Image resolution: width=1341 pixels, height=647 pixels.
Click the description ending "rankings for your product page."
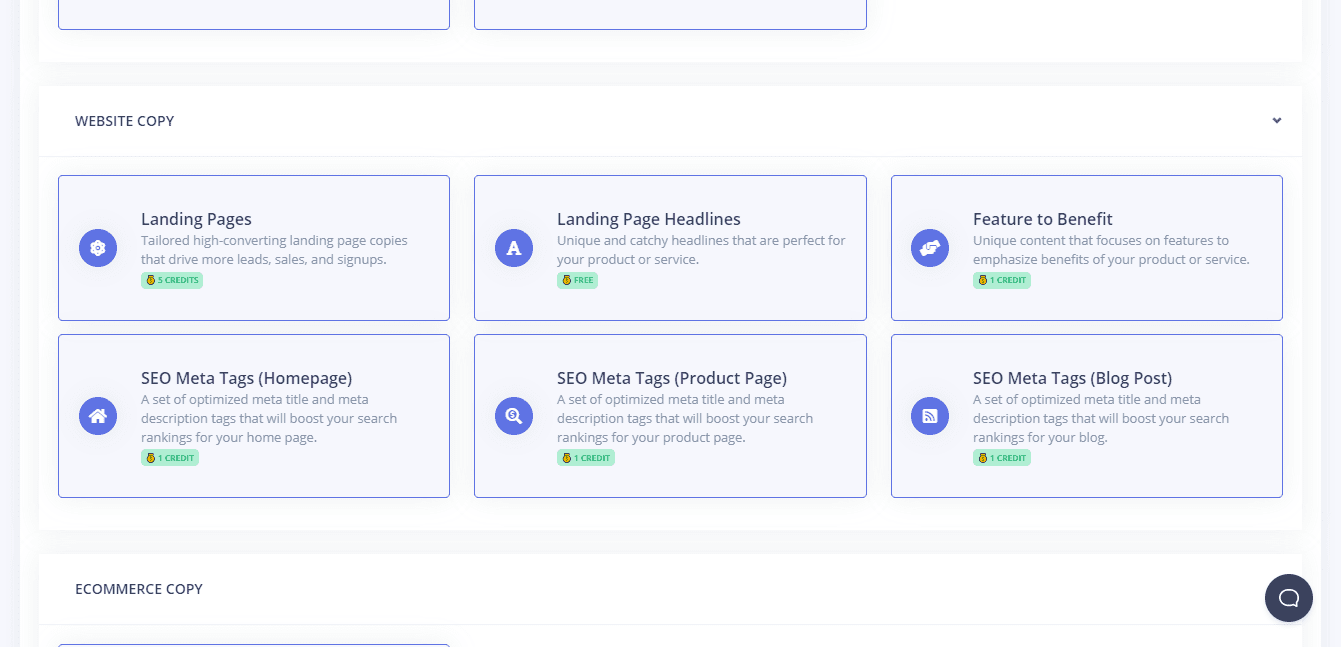pyautogui.click(x=685, y=418)
